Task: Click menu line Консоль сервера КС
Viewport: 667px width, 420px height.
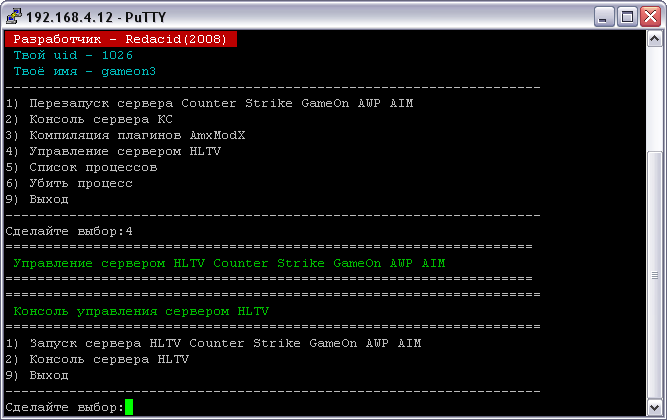Action: pos(89,120)
